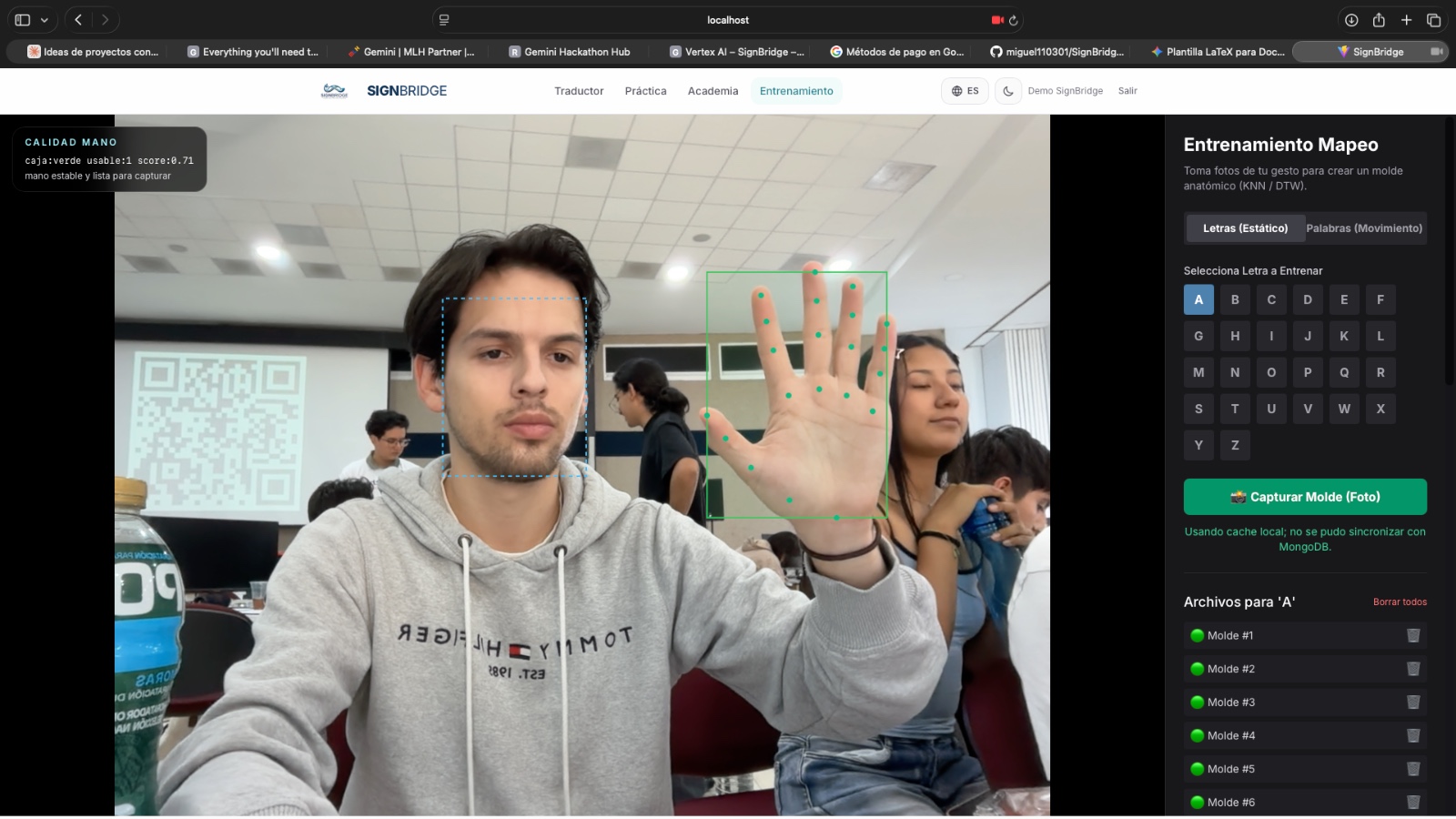Select letter H to train
Screen dimensions: 1456x819
1235,336
